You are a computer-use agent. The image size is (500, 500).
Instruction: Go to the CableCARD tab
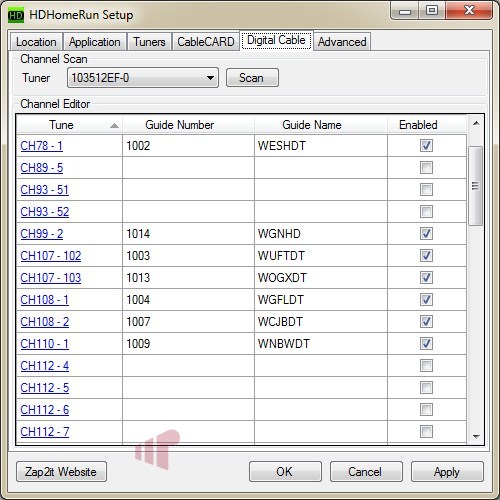point(206,42)
